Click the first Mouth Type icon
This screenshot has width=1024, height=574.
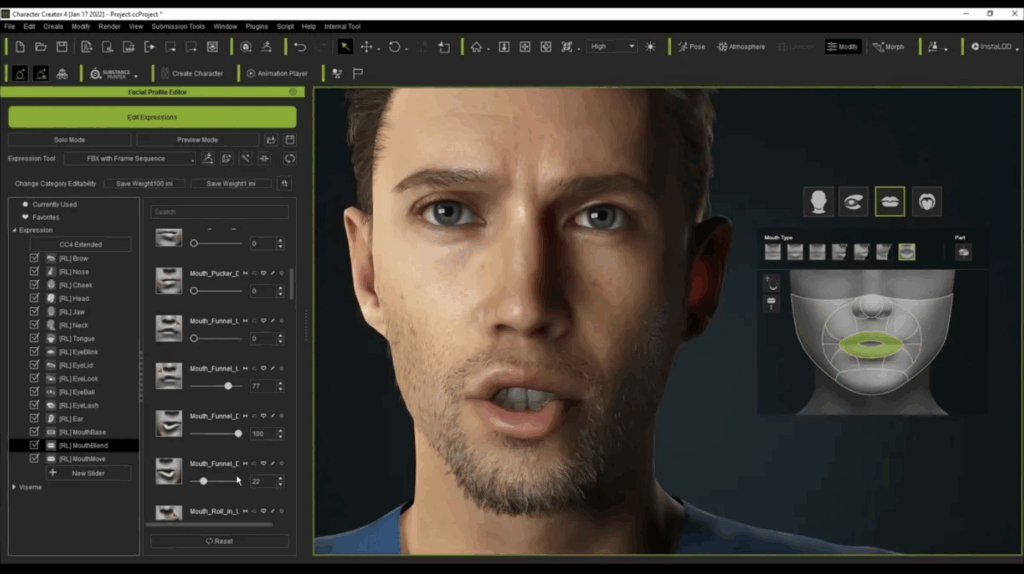(x=773, y=252)
